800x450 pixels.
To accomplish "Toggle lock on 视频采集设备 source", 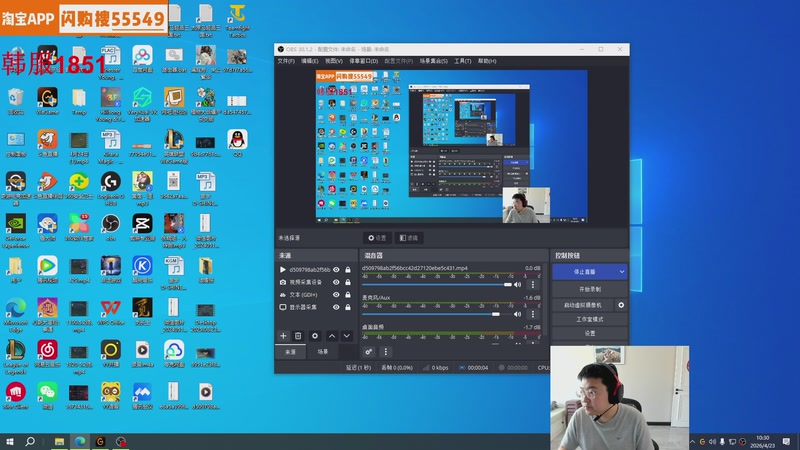I will 348,282.
